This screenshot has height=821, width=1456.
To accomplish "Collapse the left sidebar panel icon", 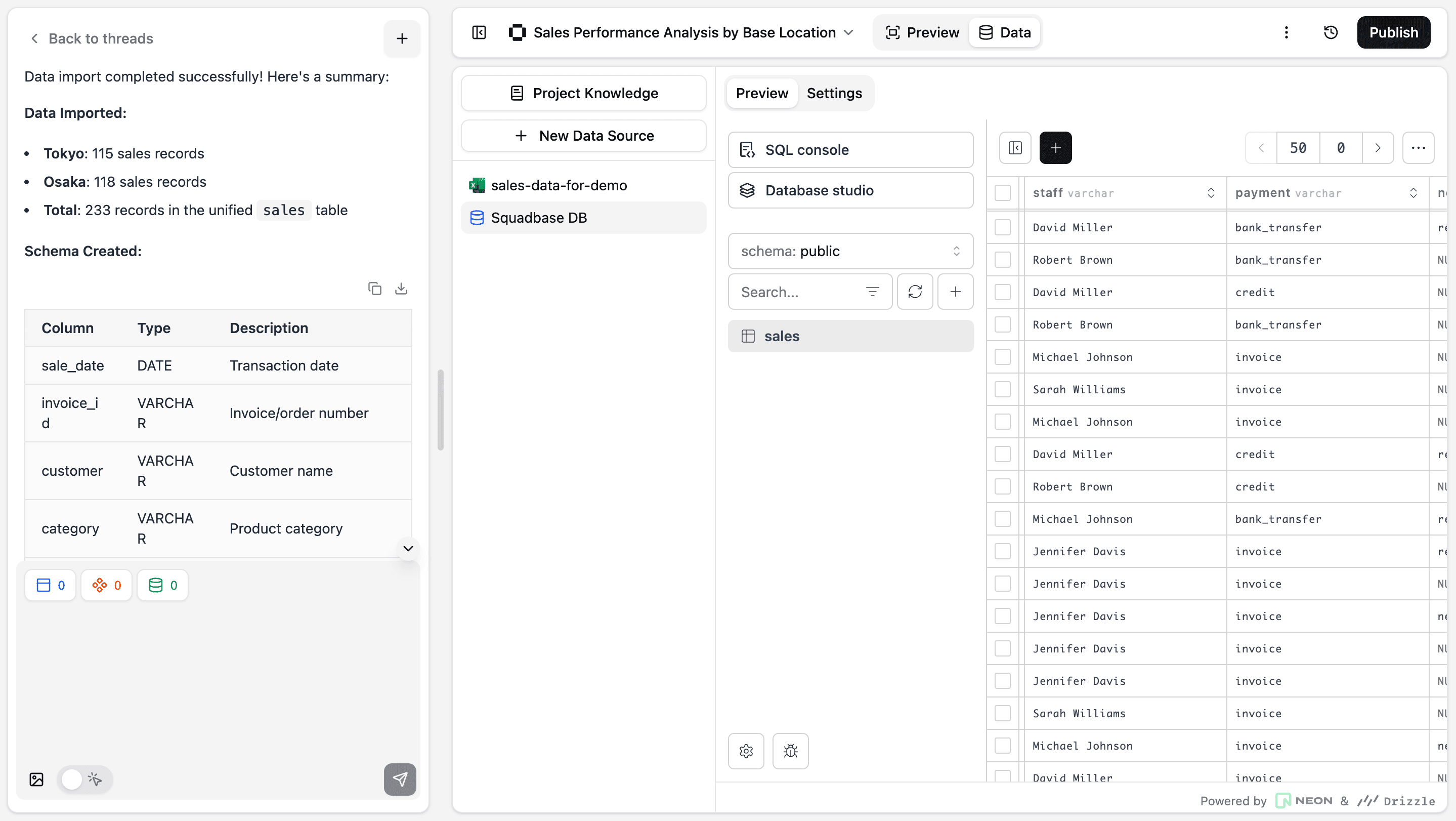I will point(479,32).
